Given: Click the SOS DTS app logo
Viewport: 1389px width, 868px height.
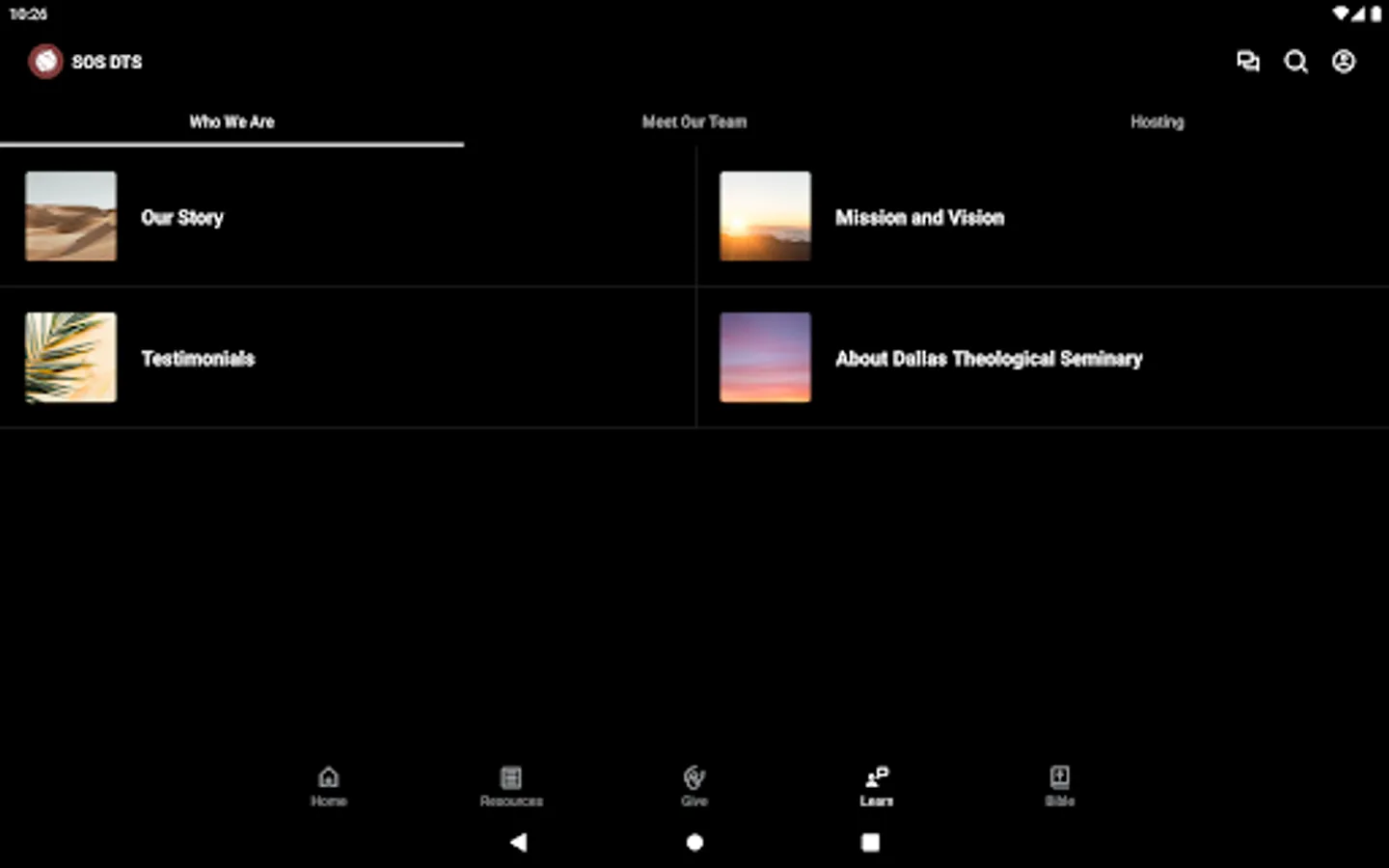Looking at the screenshot, I should [45, 61].
